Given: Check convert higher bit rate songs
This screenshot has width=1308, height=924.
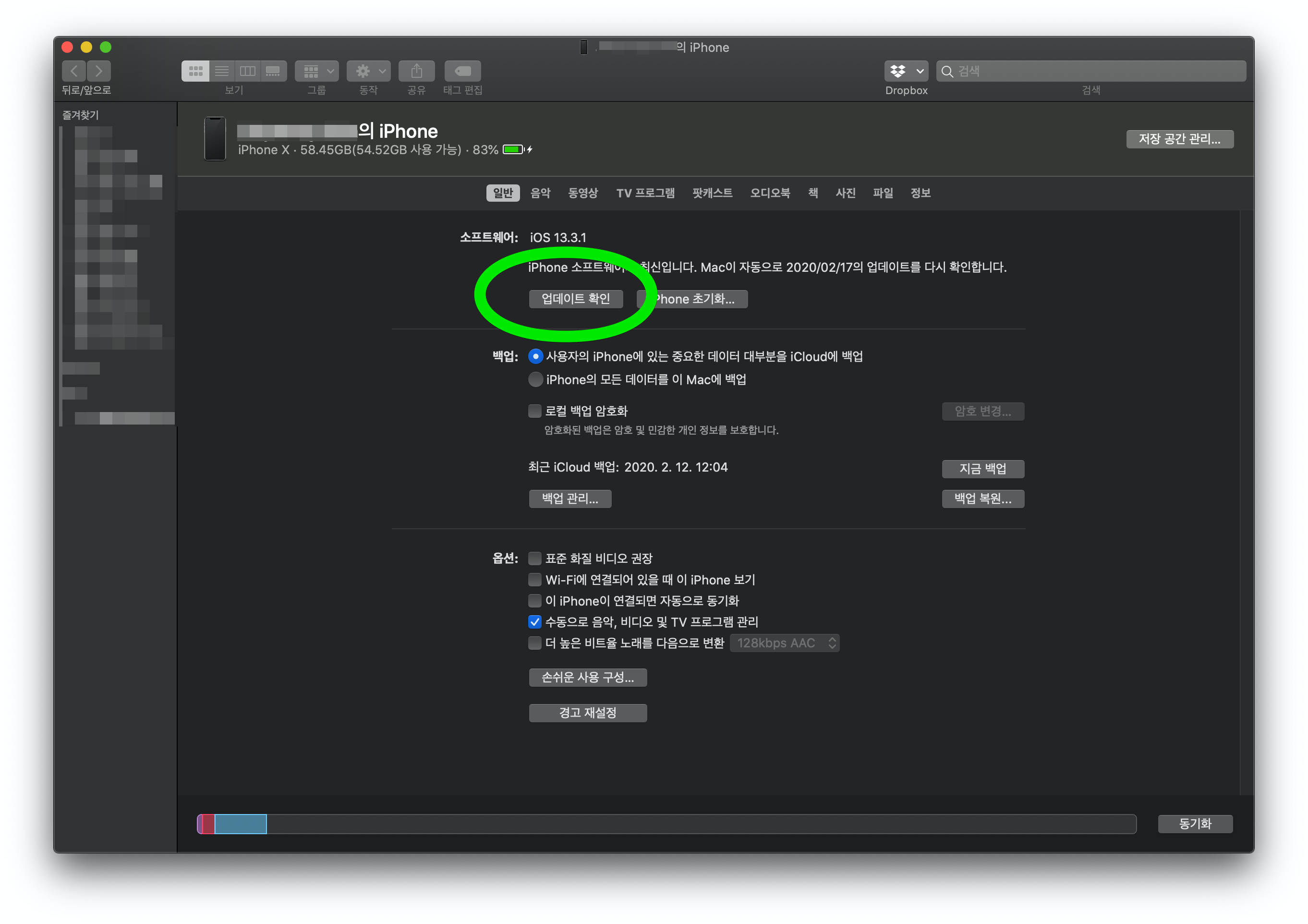Looking at the screenshot, I should point(535,643).
